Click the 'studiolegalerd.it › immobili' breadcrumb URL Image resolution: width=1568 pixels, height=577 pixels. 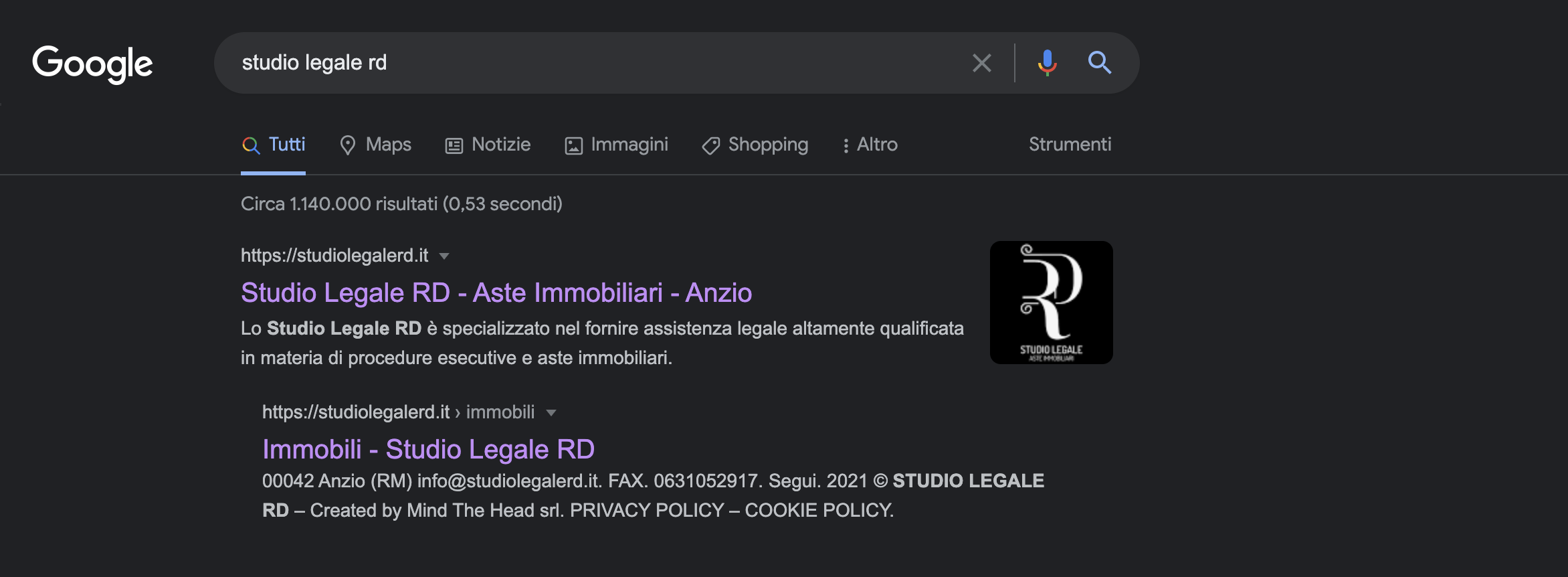click(398, 412)
